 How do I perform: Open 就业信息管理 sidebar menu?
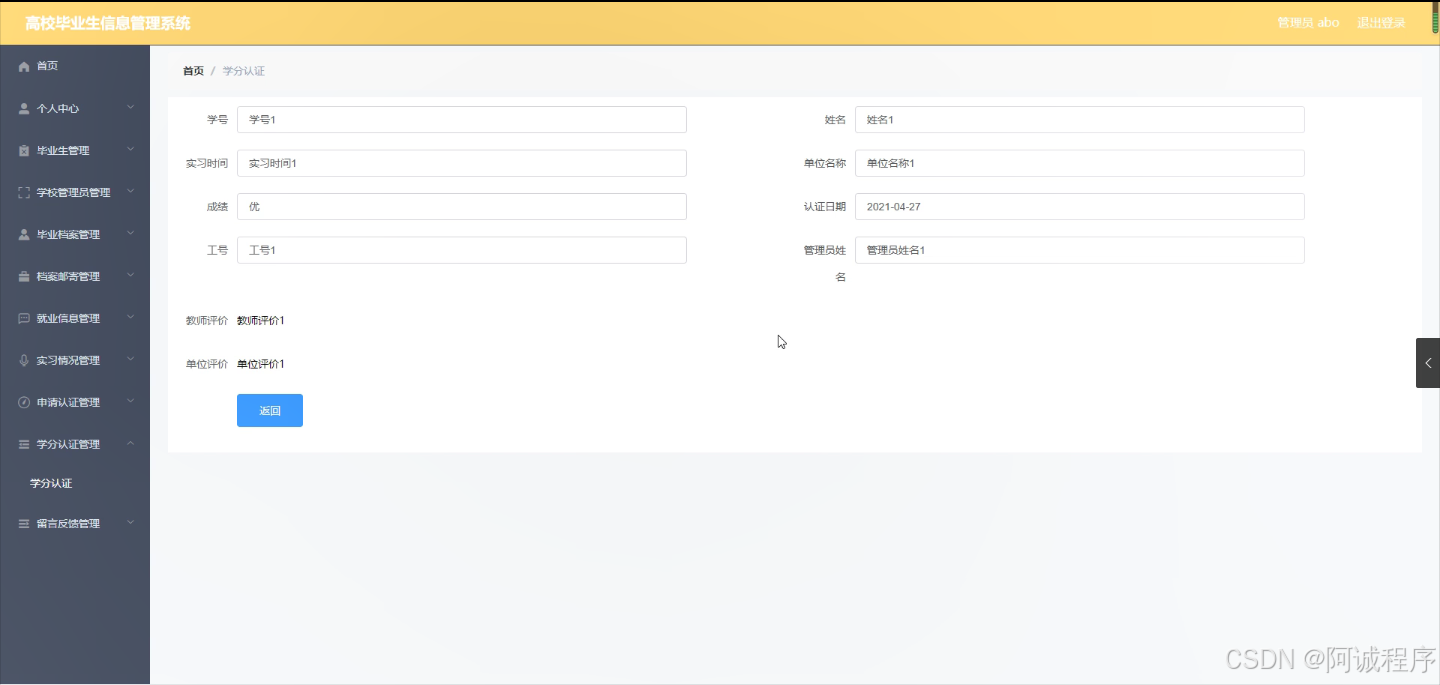75,318
